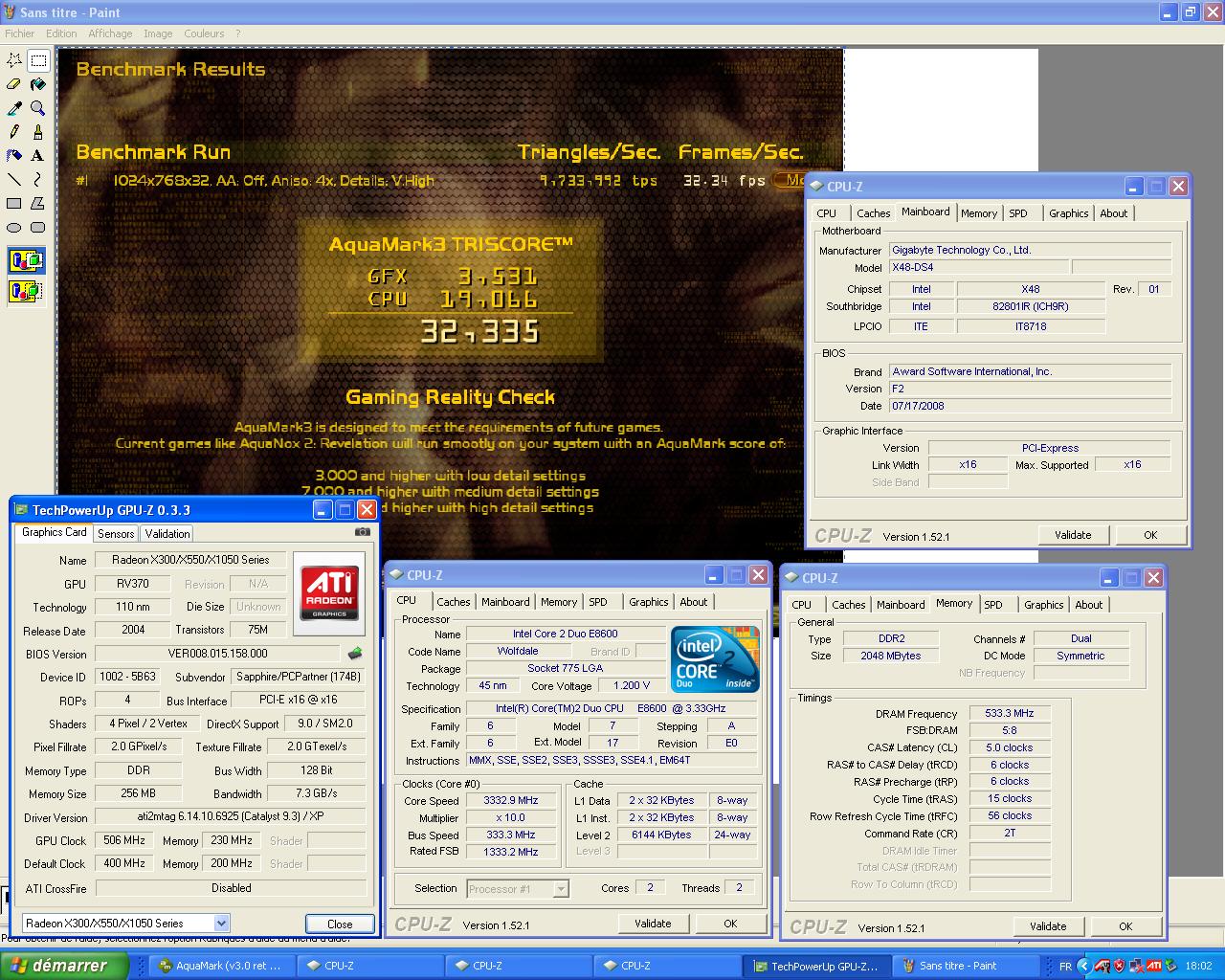Click the save BIOS chip icon in GPU-Z
Image resolution: width=1225 pixels, height=980 pixels.
coord(355,654)
